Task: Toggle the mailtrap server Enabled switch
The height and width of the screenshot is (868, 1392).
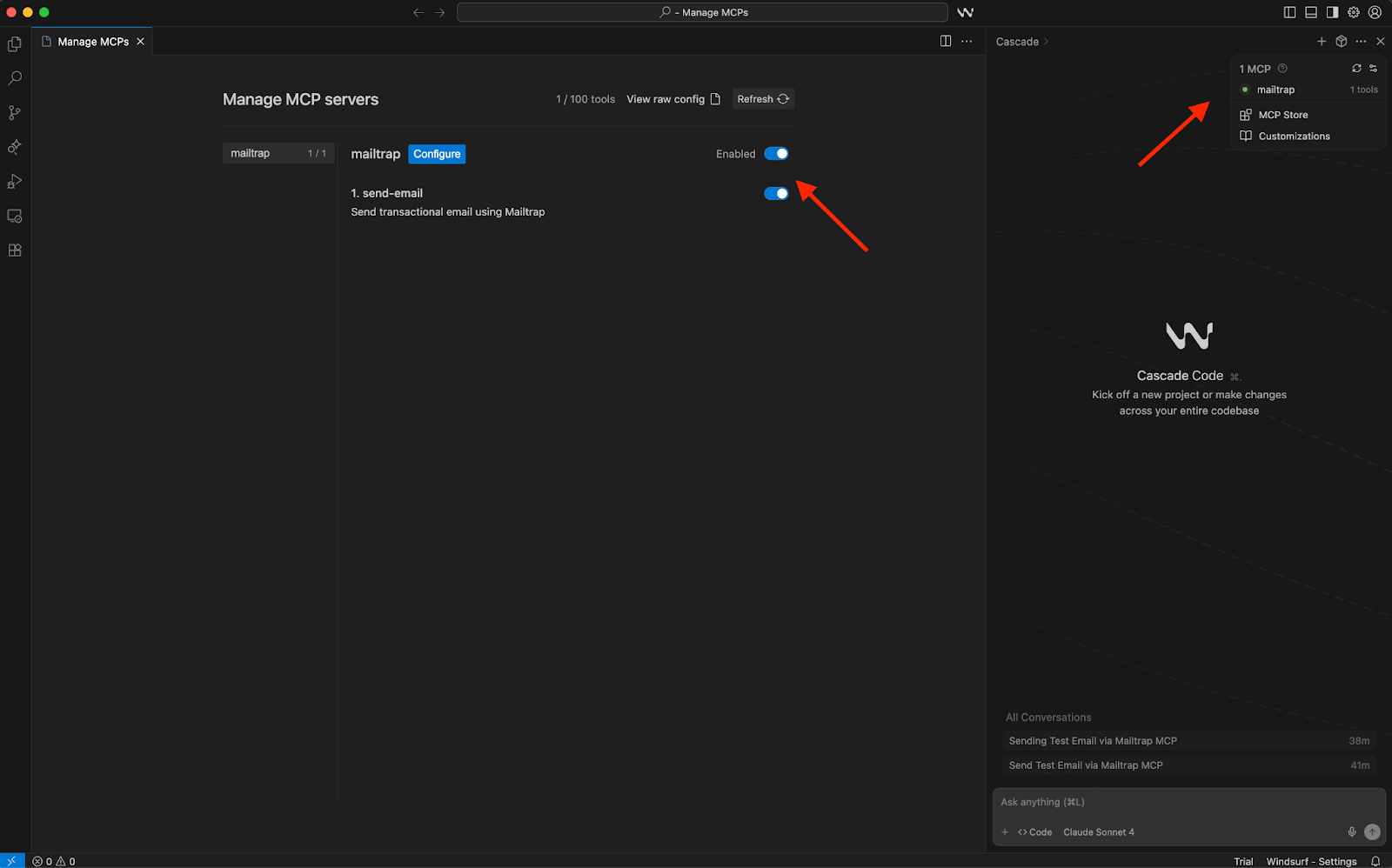Action: pos(776,154)
